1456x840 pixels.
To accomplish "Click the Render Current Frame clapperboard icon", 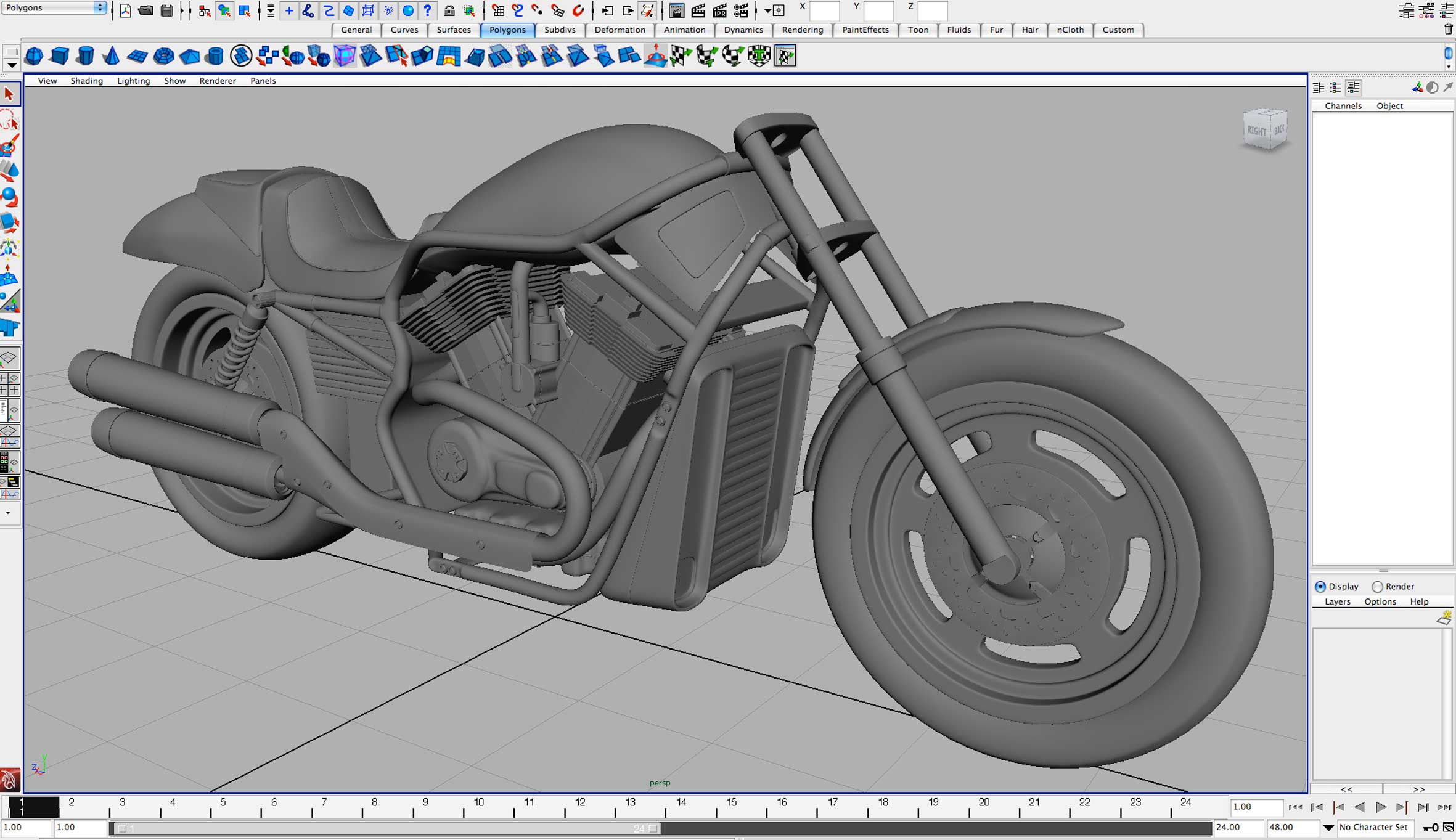I will click(698, 10).
